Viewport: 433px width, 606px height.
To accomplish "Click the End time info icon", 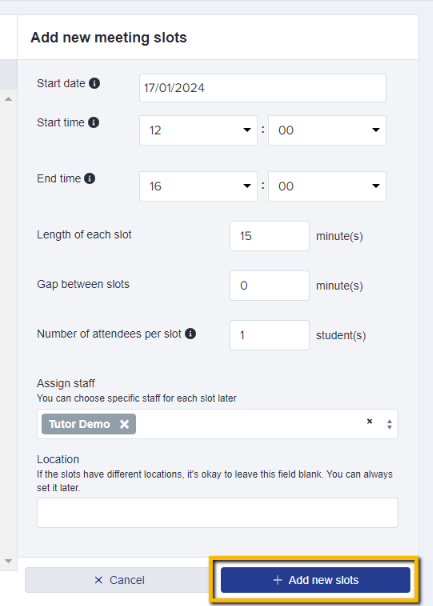I will [x=90, y=179].
